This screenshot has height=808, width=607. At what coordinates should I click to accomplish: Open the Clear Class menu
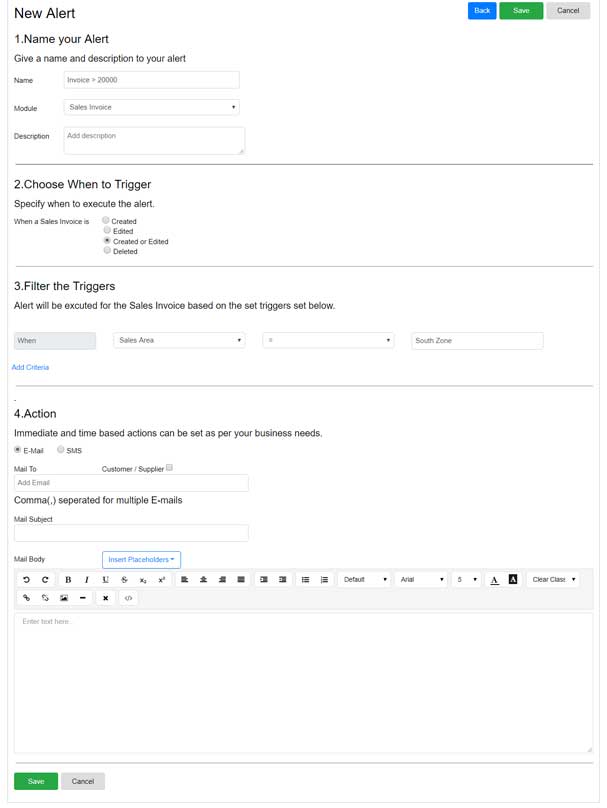pos(553,580)
